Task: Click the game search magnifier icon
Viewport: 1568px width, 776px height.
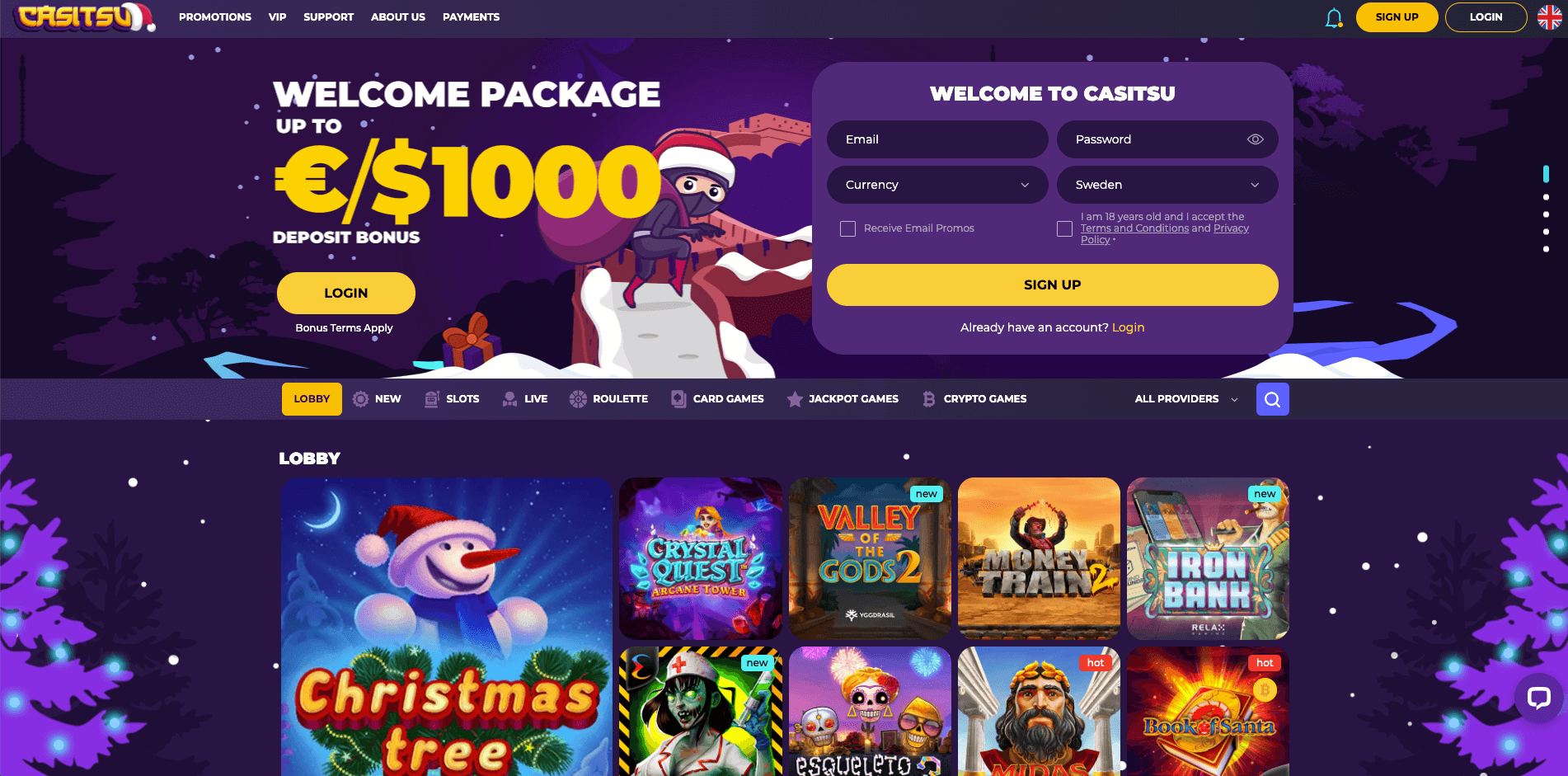Action: (1272, 399)
